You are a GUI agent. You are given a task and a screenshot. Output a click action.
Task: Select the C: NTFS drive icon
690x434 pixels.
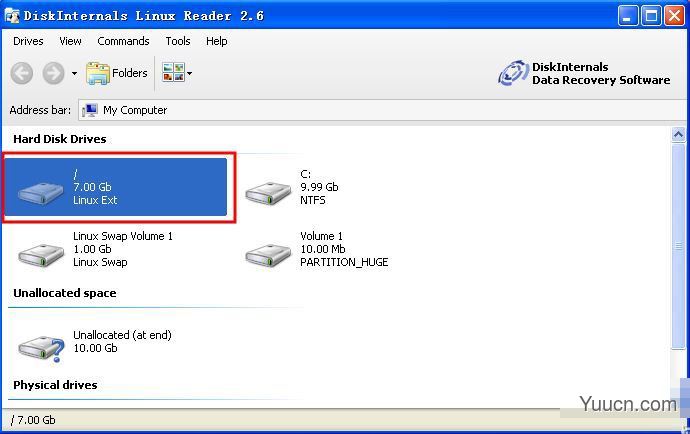click(268, 192)
